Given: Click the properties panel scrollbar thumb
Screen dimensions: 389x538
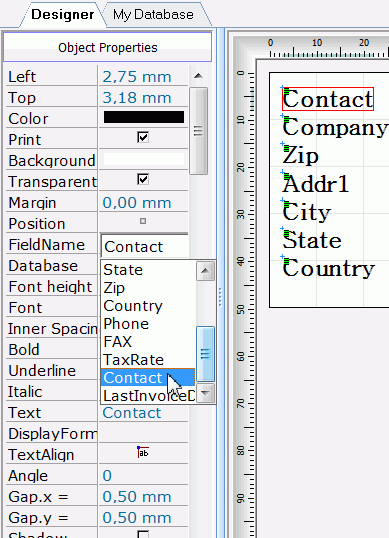Looking at the screenshot, I should (x=198, y=131).
